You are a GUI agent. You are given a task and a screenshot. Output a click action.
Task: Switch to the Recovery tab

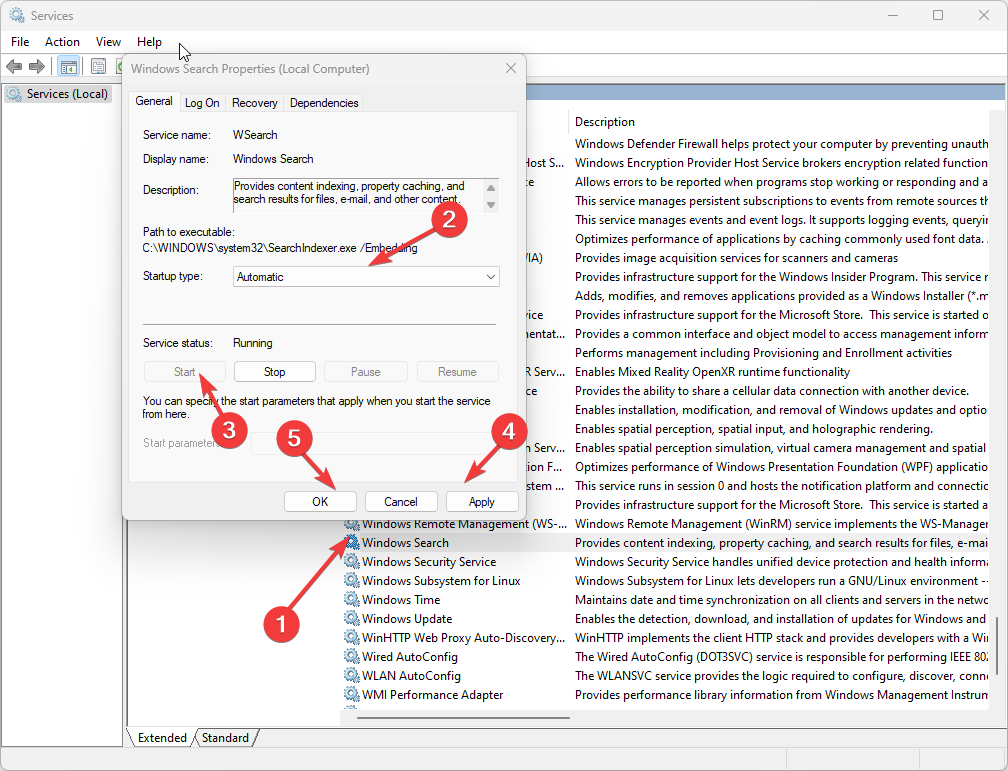255,103
